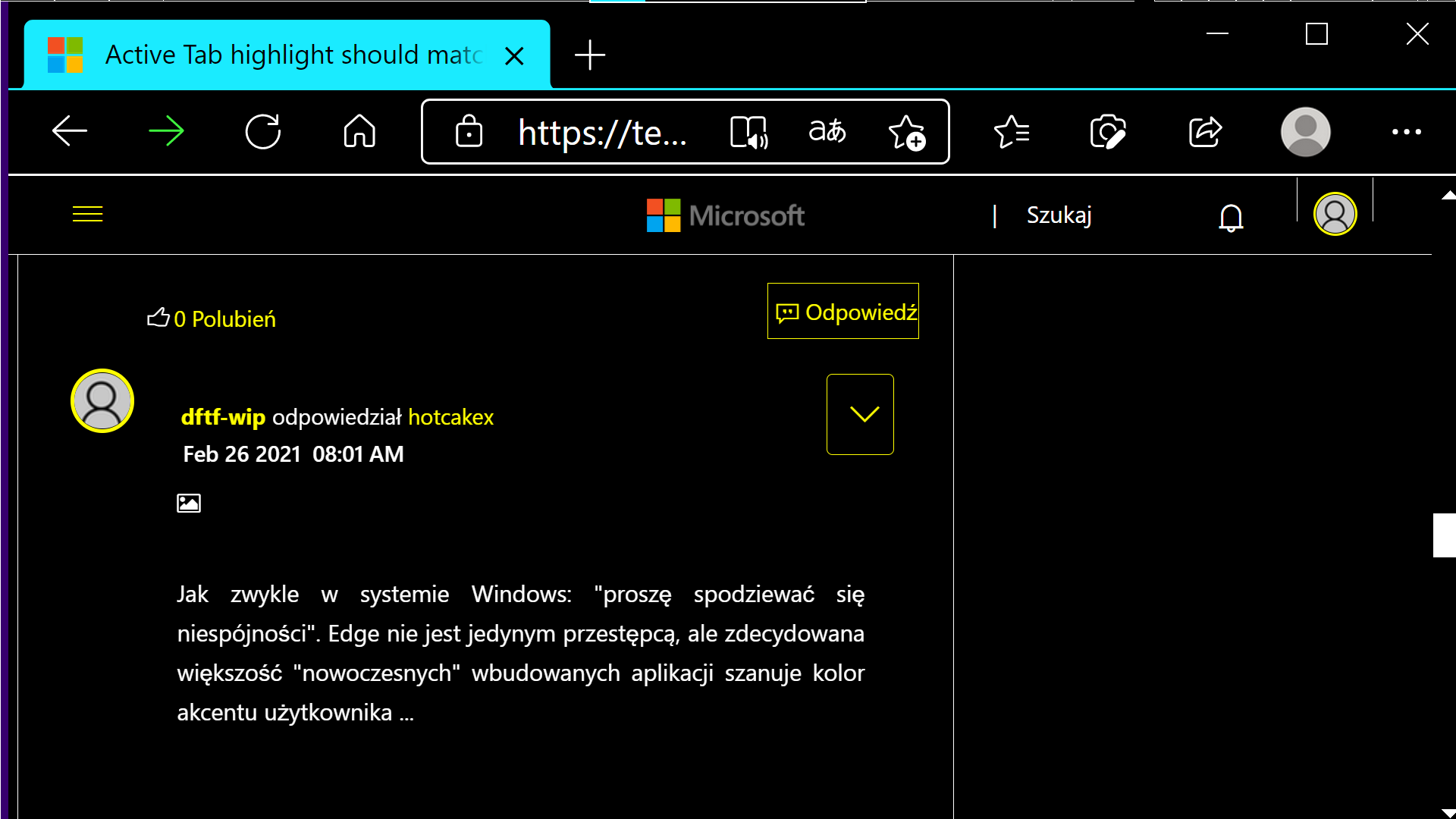Screen dimensions: 1456x819
Task: Open a new browser tab
Action: (x=591, y=55)
